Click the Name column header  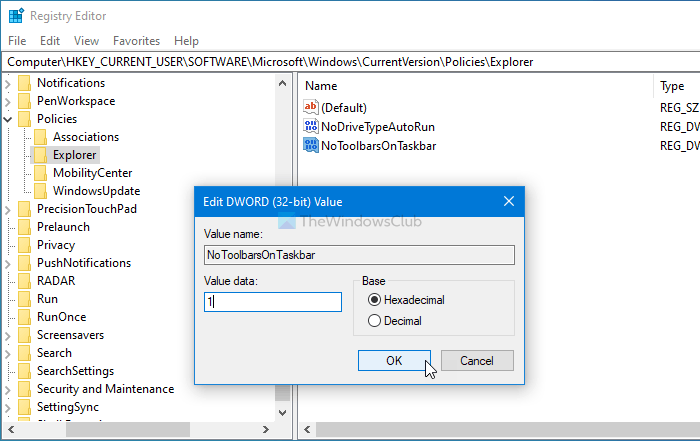click(475, 86)
